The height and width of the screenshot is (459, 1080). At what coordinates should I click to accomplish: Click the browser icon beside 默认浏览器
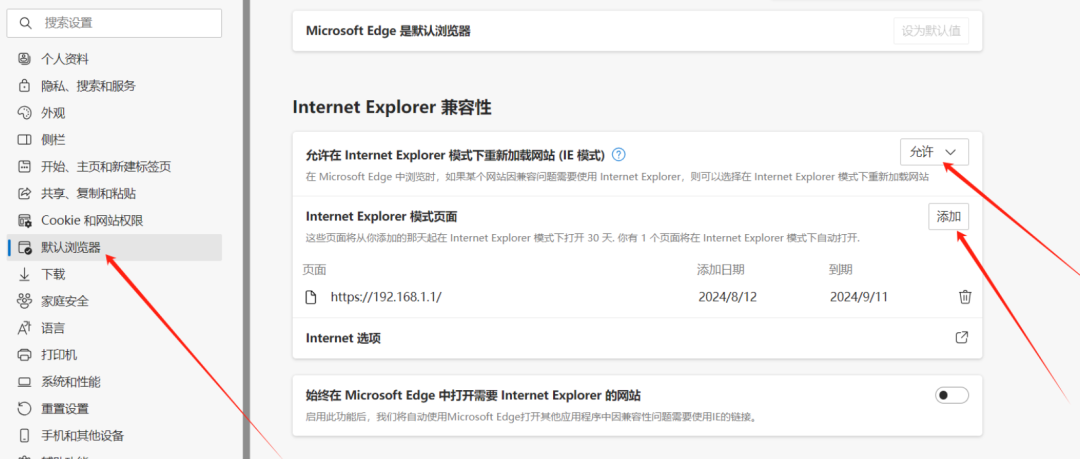click(x=25, y=247)
